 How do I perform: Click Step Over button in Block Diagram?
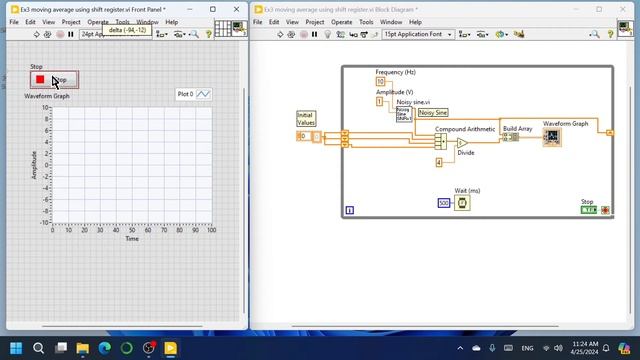pos(364,35)
